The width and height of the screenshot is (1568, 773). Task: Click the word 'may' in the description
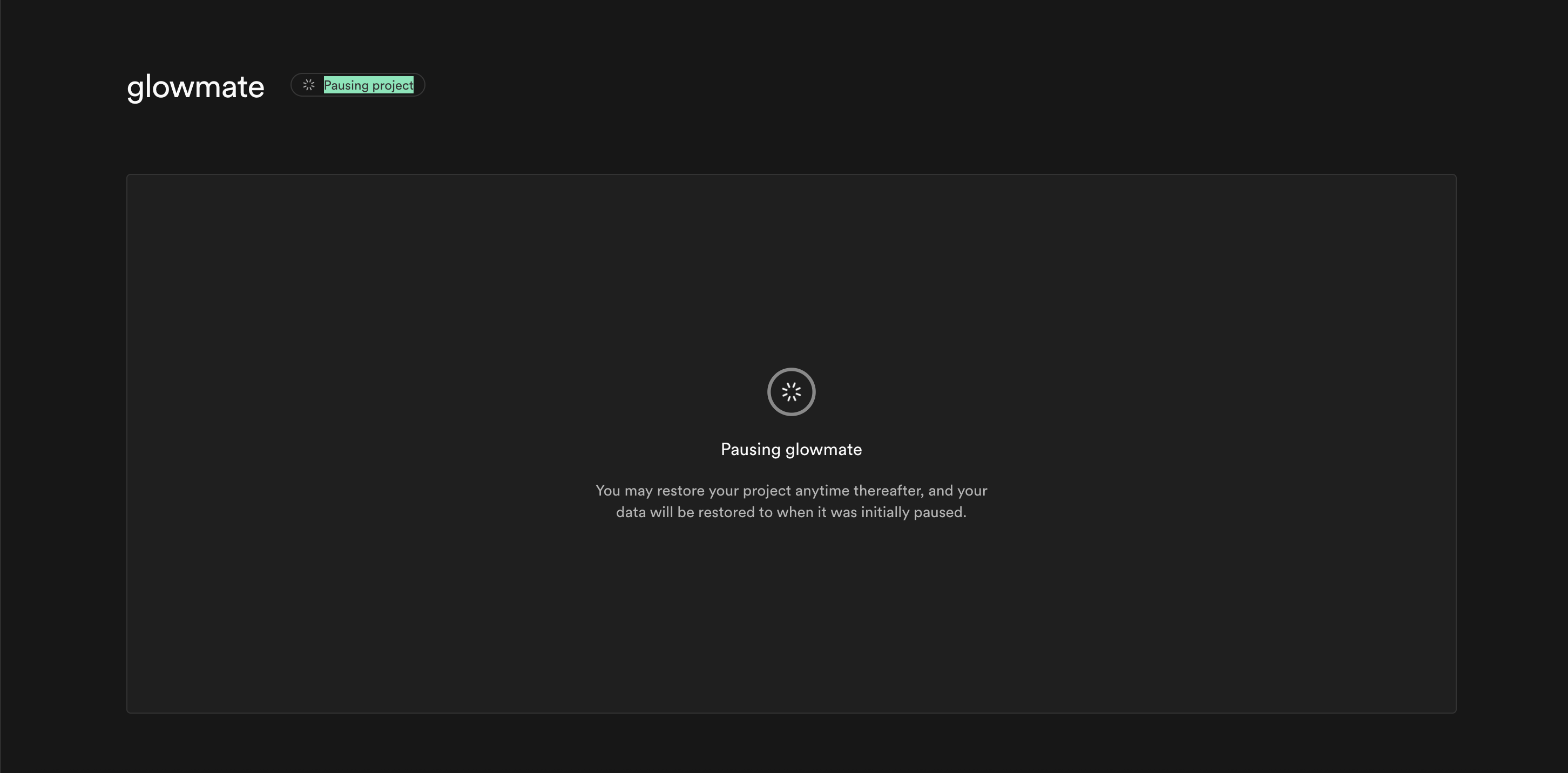pos(639,491)
